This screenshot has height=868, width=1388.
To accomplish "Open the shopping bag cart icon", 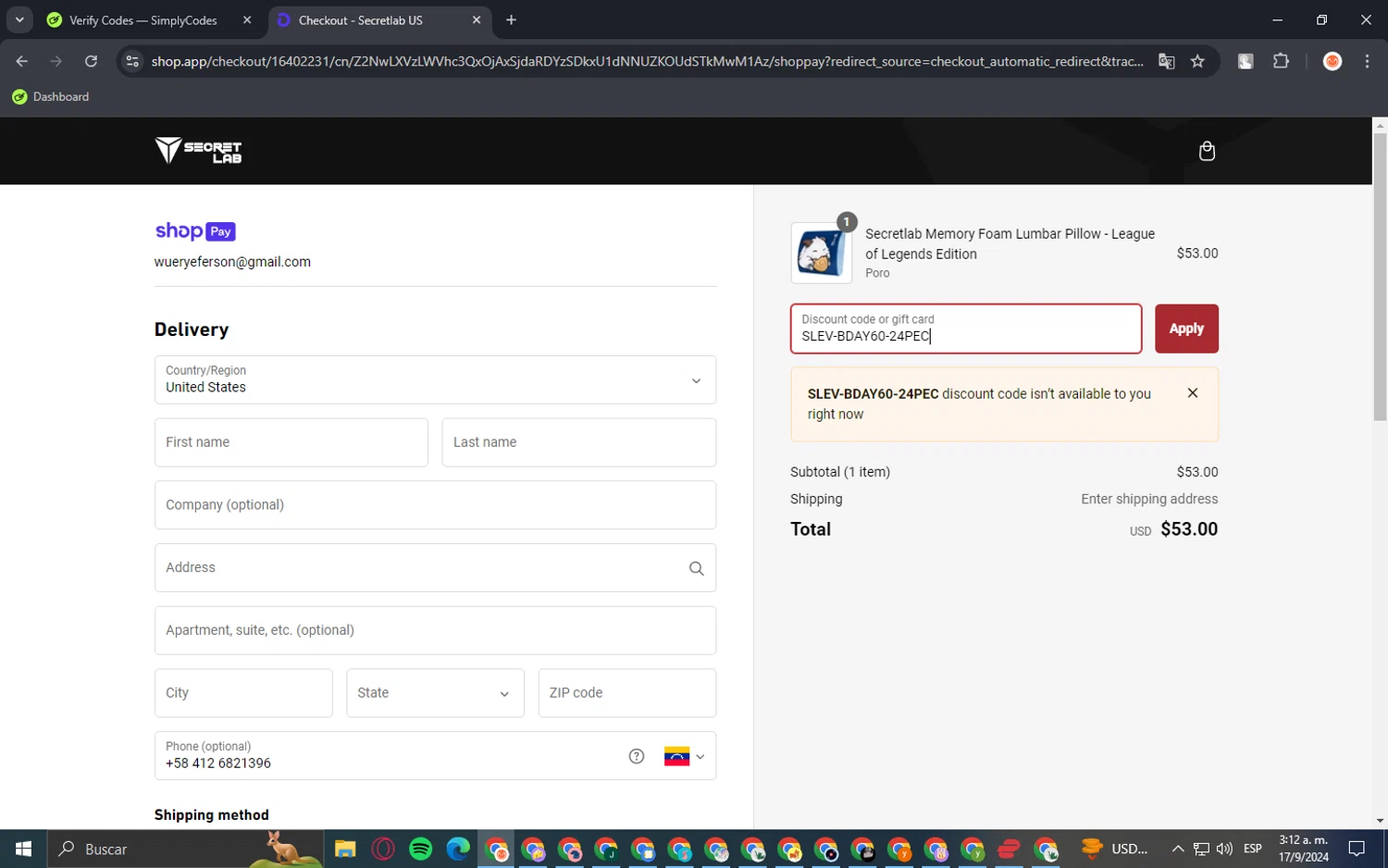I will pyautogui.click(x=1207, y=151).
